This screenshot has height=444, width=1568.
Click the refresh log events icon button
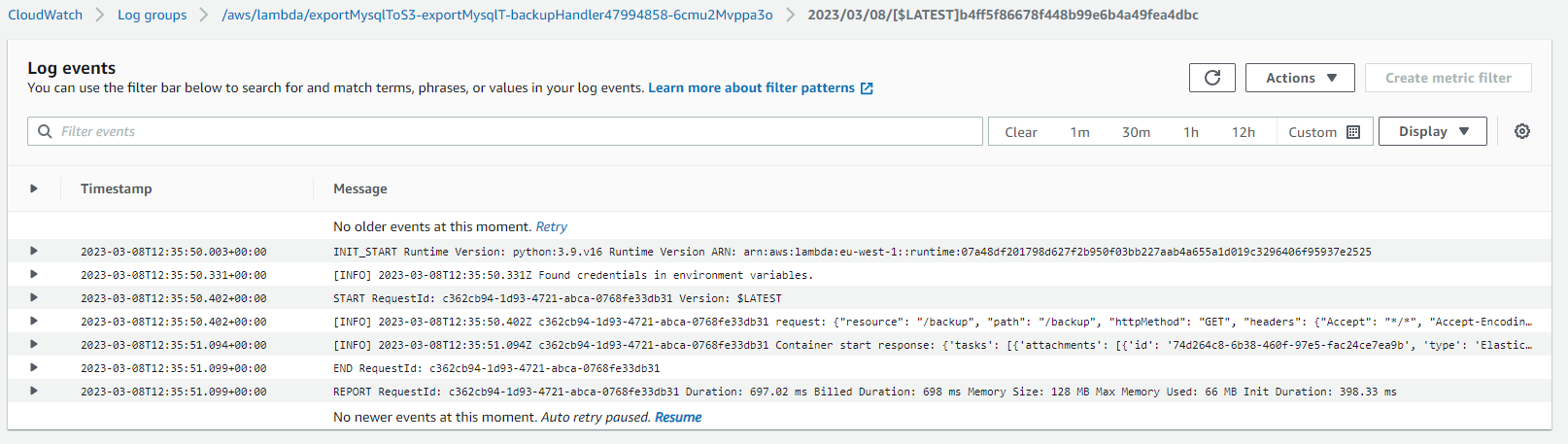click(x=1211, y=78)
